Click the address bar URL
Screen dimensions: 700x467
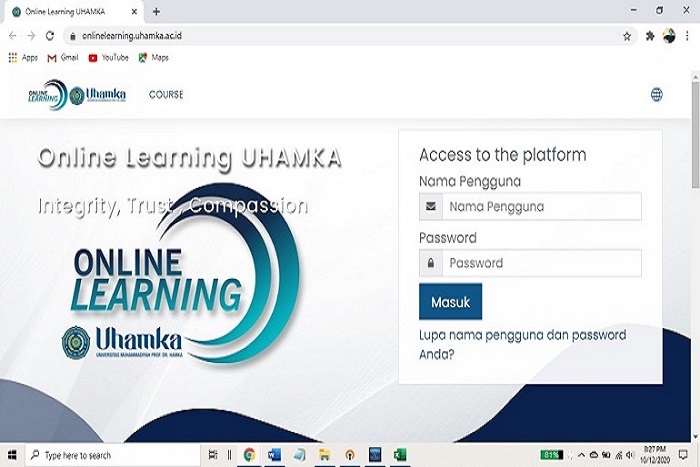pyautogui.click(x=132, y=36)
